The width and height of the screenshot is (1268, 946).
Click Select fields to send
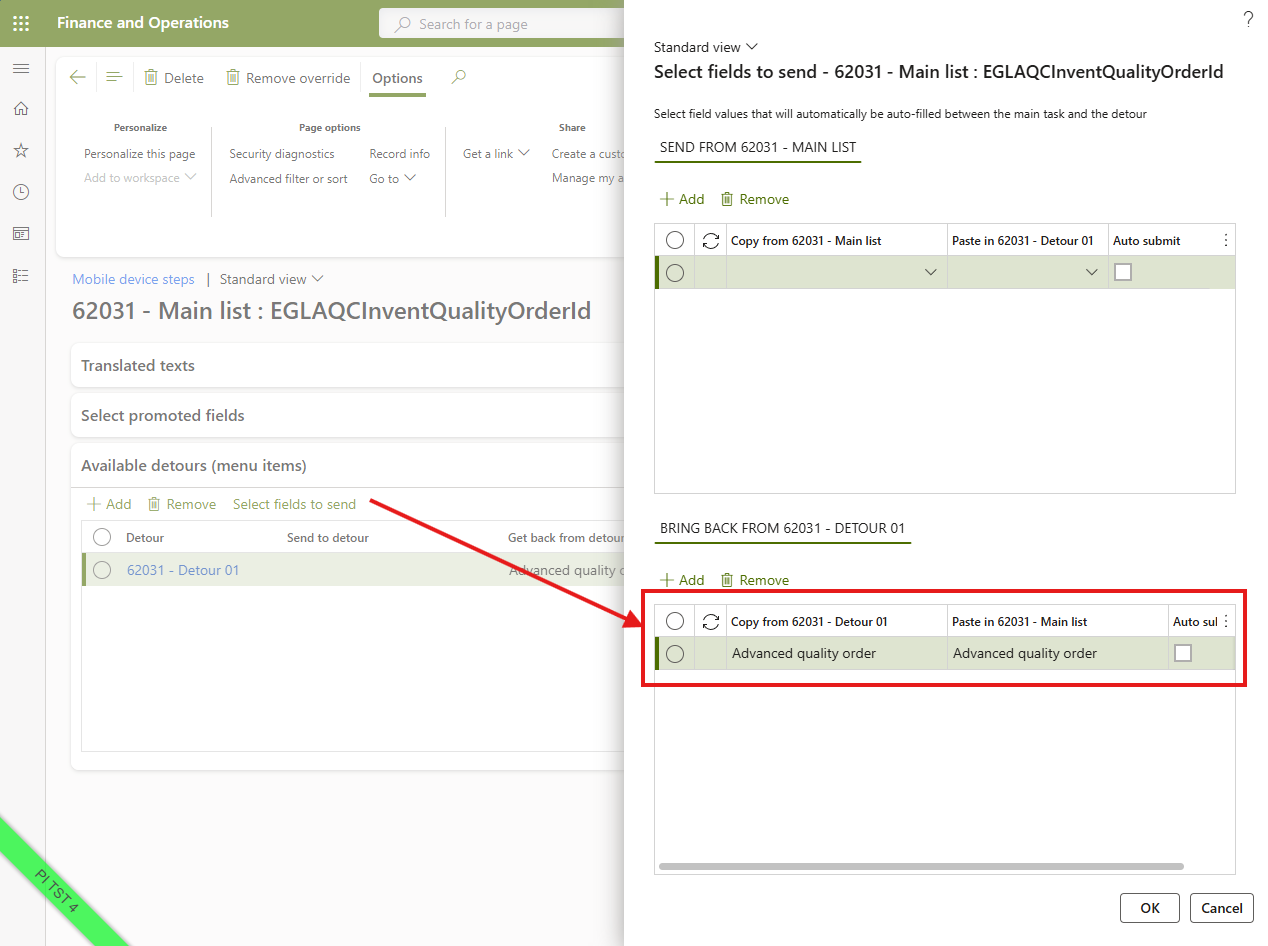point(294,504)
